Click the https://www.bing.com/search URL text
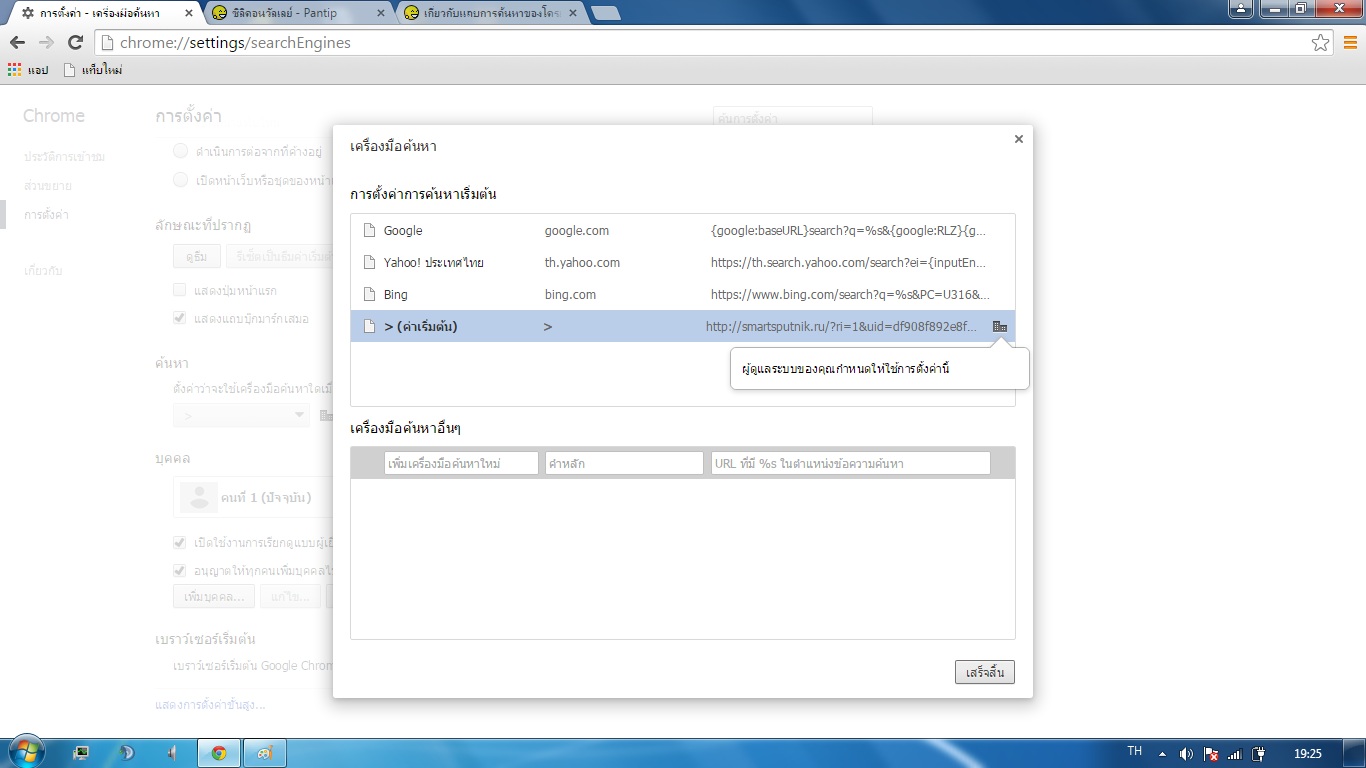1366x768 pixels. pyautogui.click(x=850, y=294)
